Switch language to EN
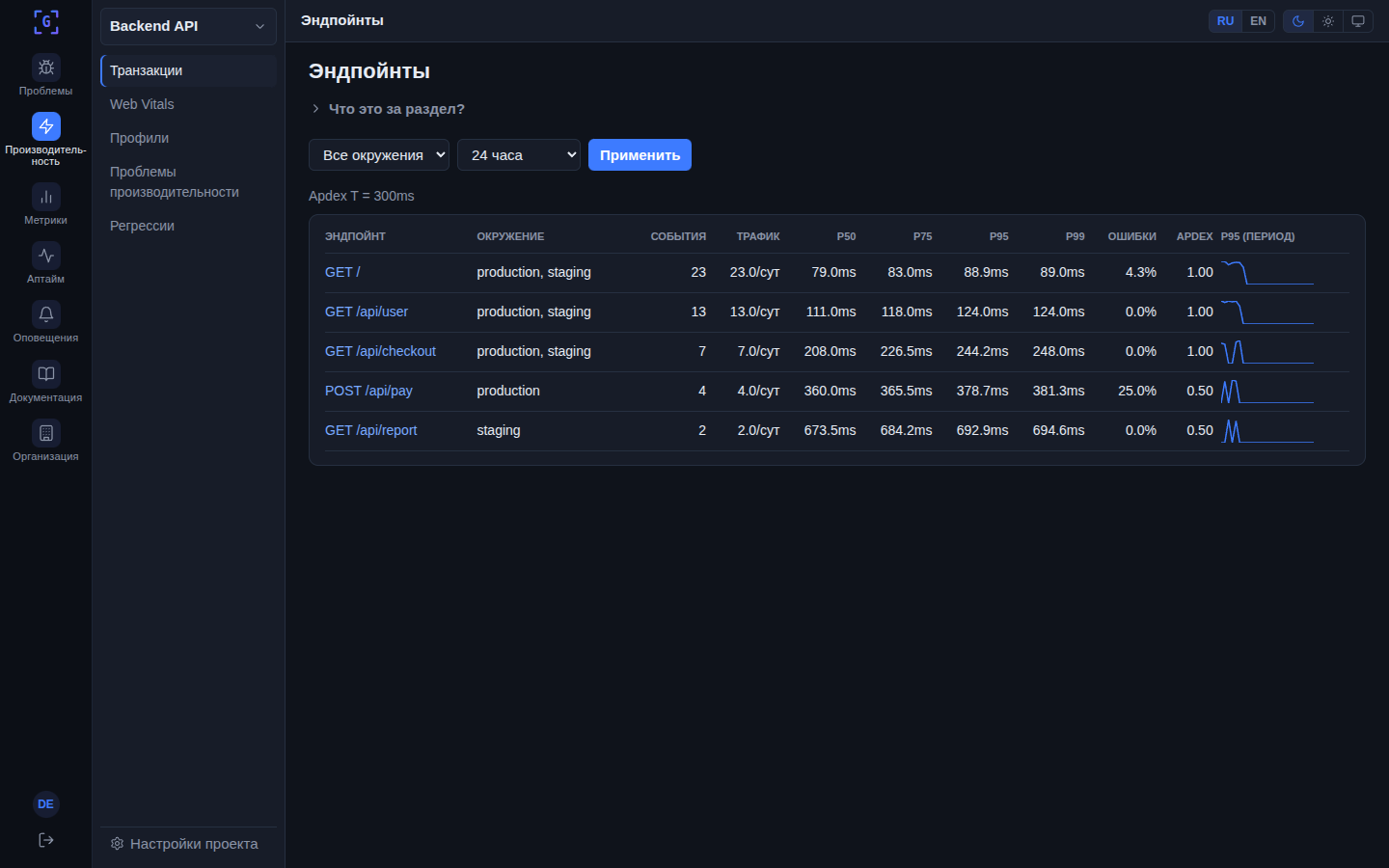The width and height of the screenshot is (1389, 868). pyautogui.click(x=1258, y=21)
